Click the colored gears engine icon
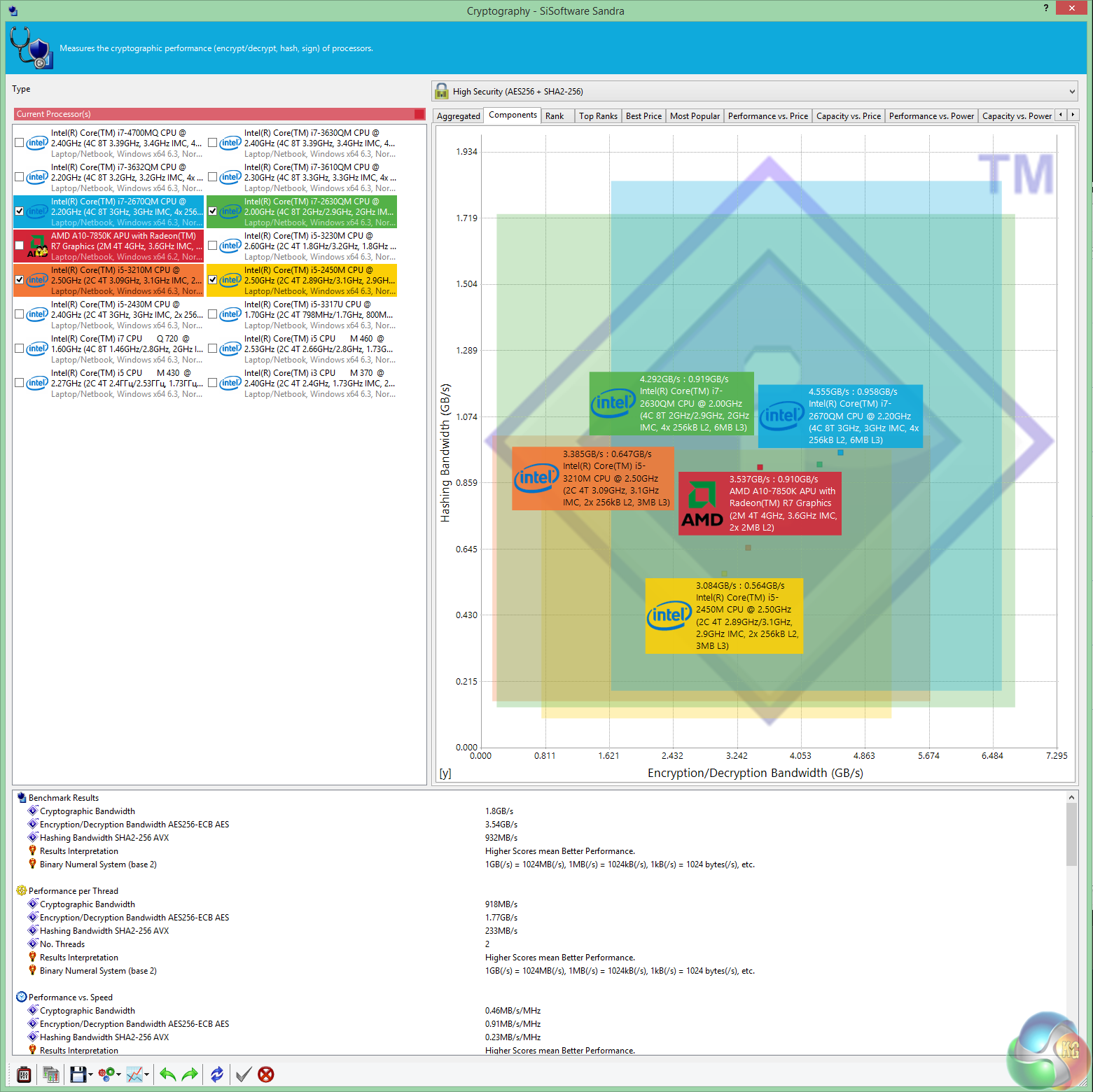This screenshot has height=1092, width=1093. pos(106,1074)
